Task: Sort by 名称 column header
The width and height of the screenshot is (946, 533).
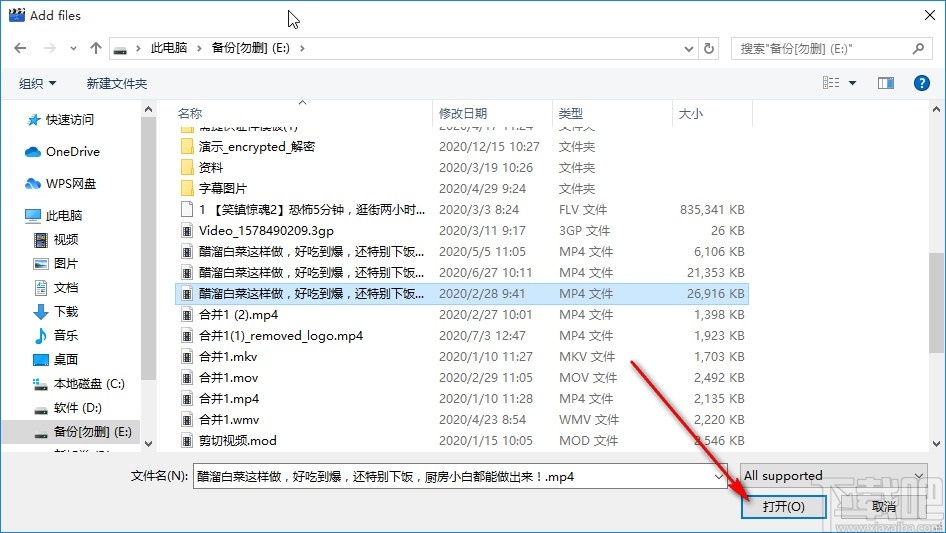Action: [x=190, y=113]
